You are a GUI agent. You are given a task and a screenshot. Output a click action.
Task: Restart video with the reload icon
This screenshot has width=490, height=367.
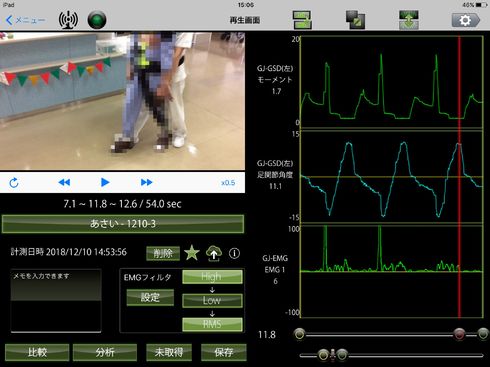coord(14,183)
